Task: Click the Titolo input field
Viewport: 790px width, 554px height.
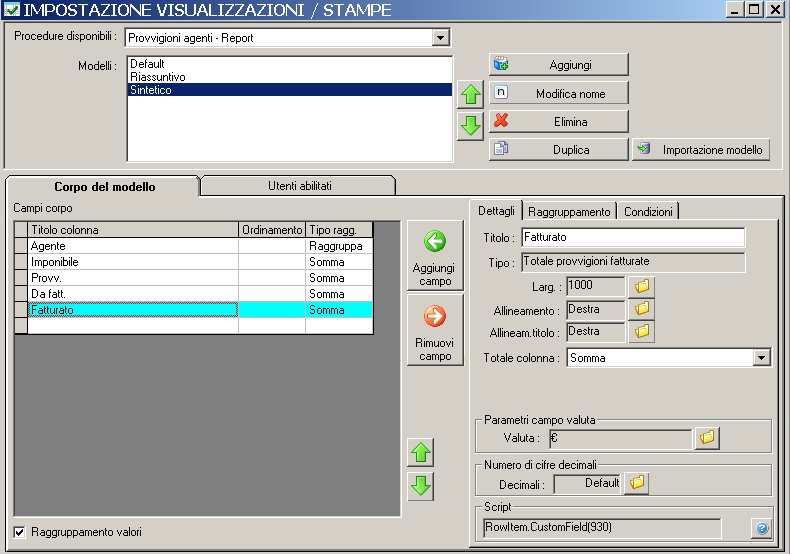Action: click(633, 237)
